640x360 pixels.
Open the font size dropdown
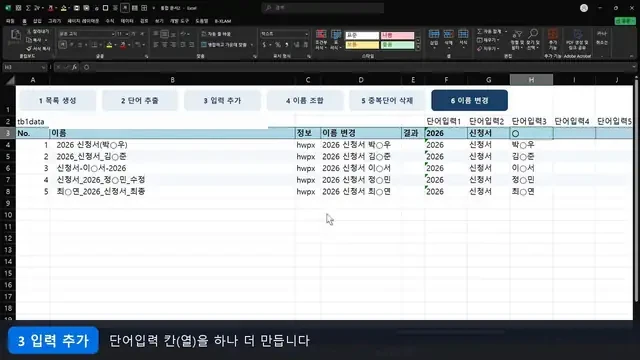[x=127, y=34]
